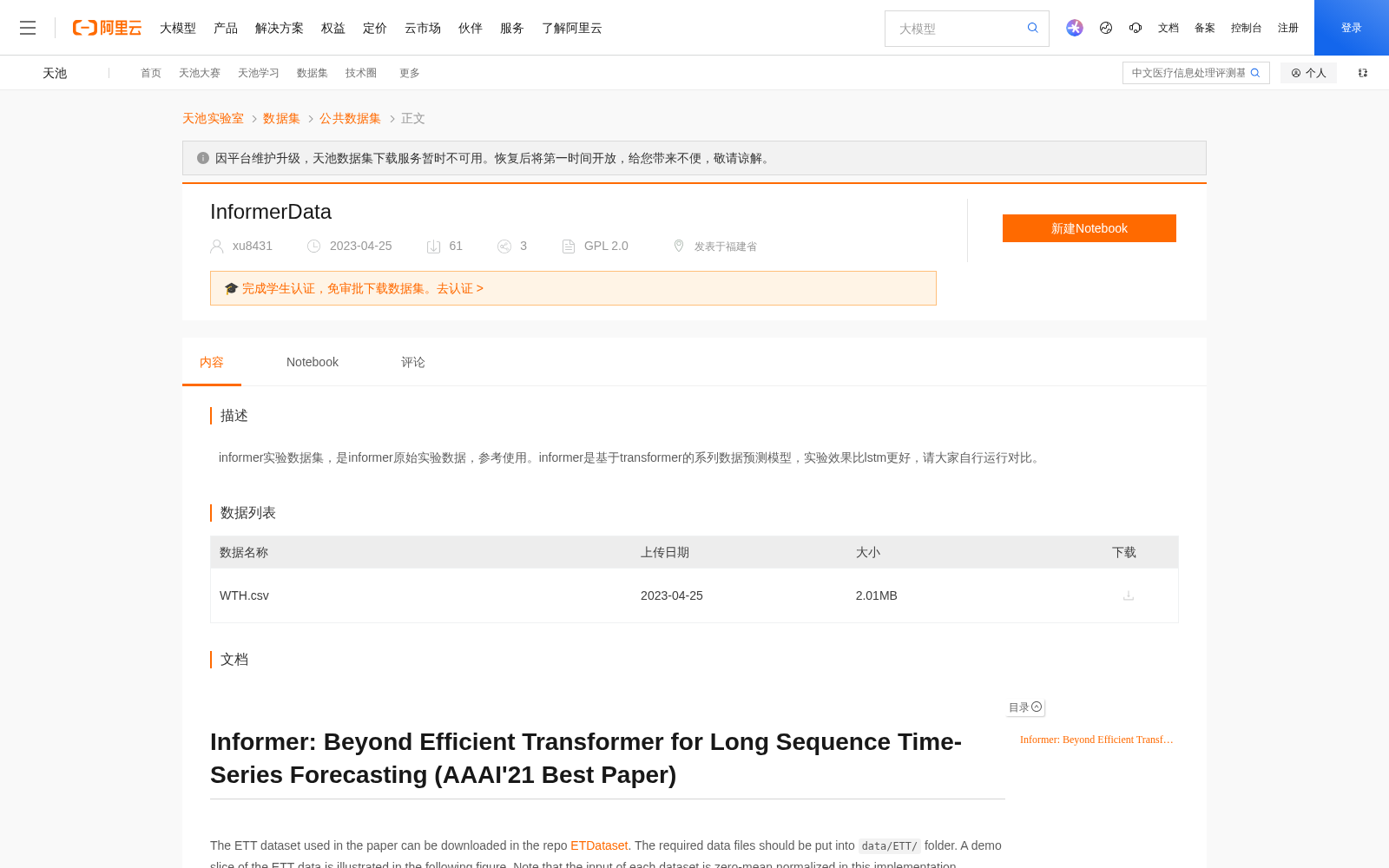Switch to the Notebook tab
The width and height of the screenshot is (1389, 868).
click(313, 362)
